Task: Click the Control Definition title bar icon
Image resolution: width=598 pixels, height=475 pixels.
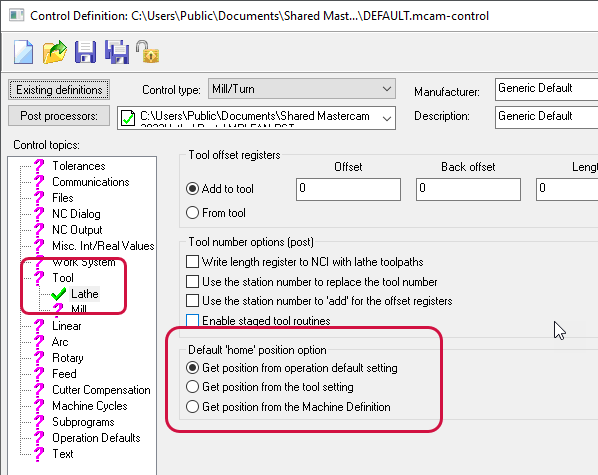Action: pyautogui.click(x=16, y=16)
